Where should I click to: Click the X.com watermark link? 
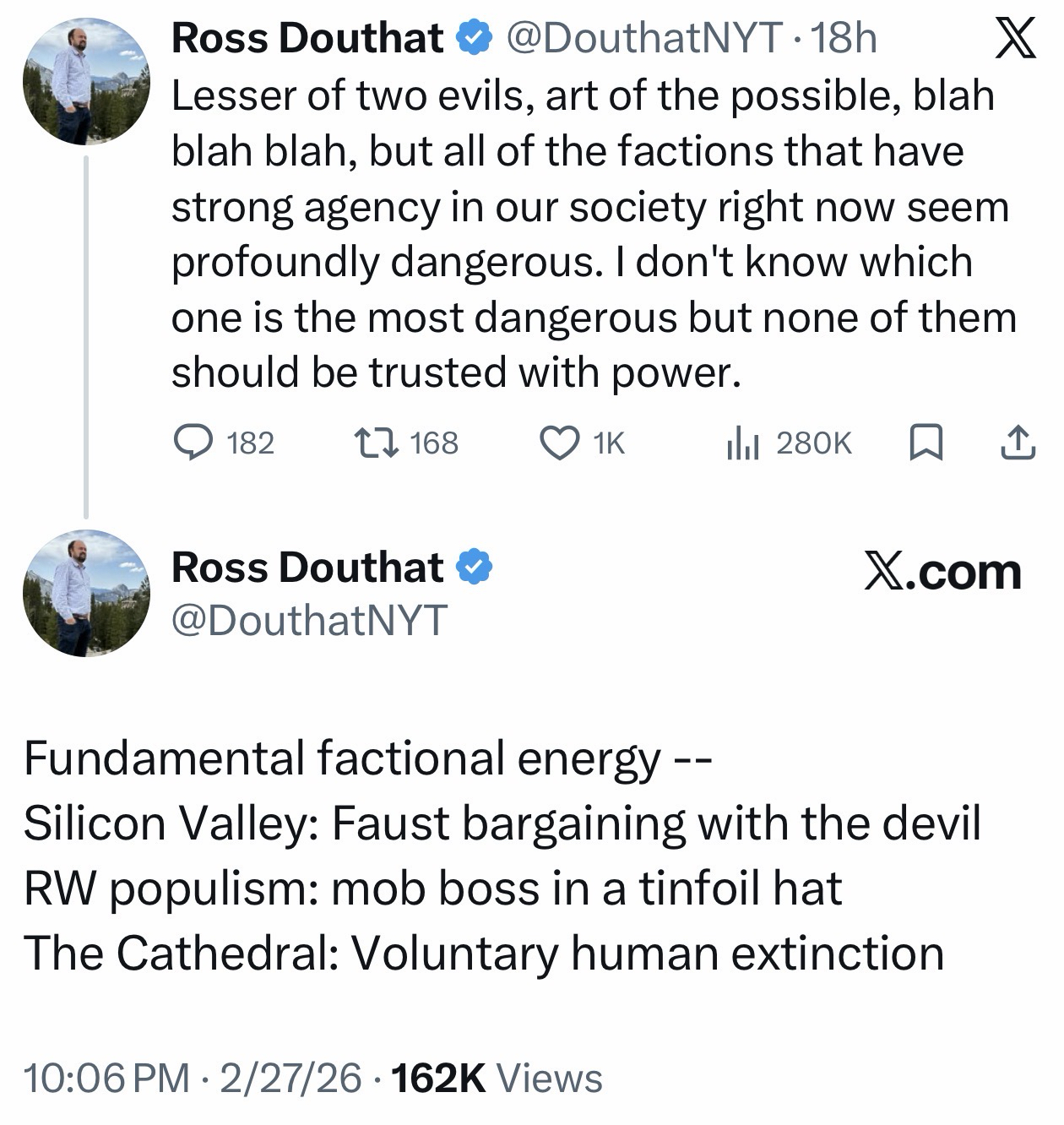click(942, 573)
